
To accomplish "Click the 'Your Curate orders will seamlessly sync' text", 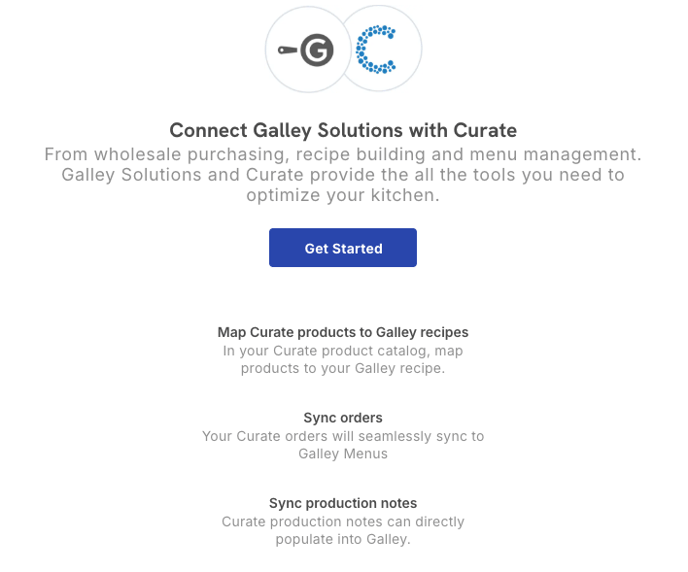I will coord(343,436).
